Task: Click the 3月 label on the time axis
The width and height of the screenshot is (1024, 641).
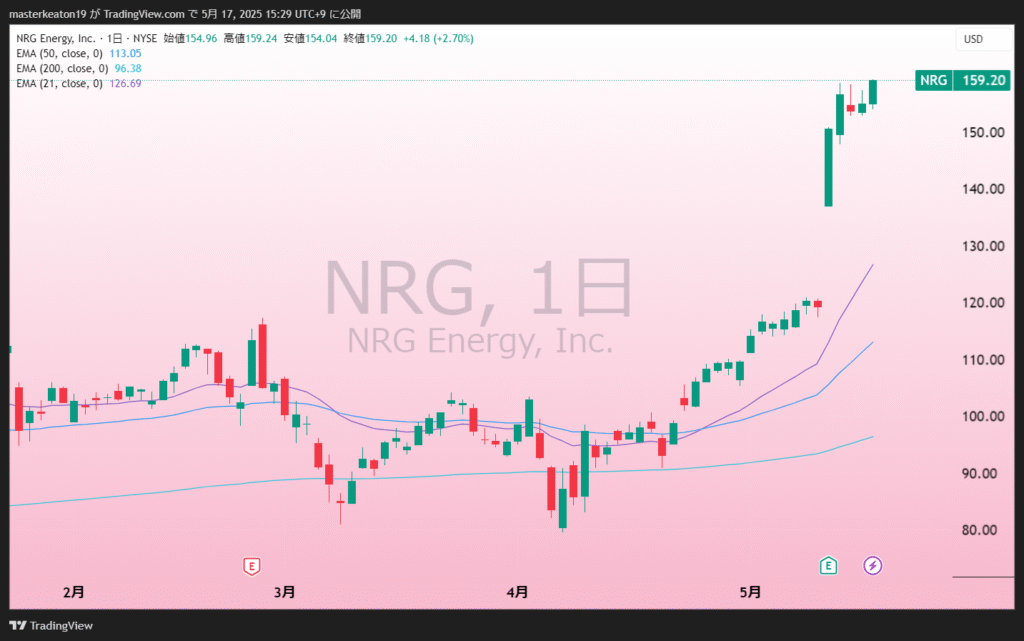Action: click(285, 592)
